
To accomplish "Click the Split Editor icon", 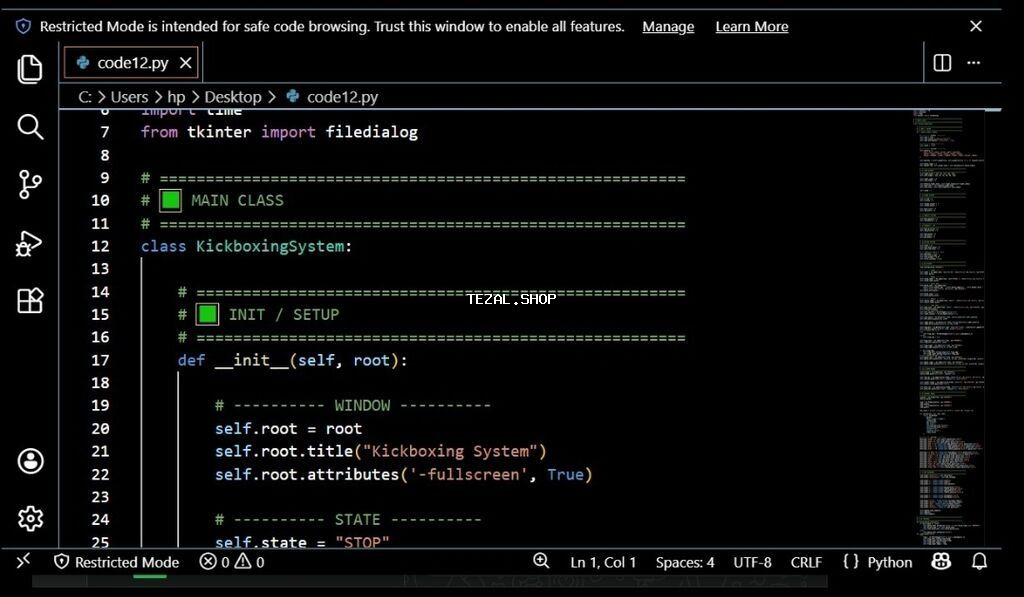I will tap(942, 63).
